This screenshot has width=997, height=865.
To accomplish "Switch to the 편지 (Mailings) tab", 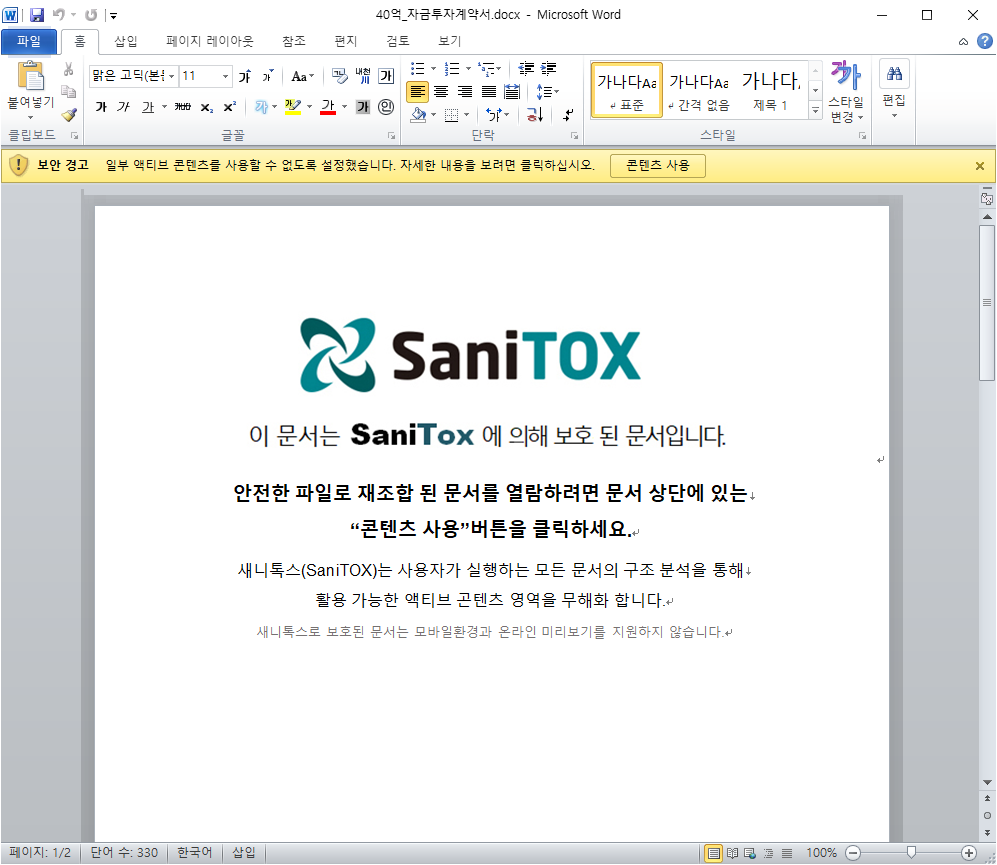I will click(346, 41).
